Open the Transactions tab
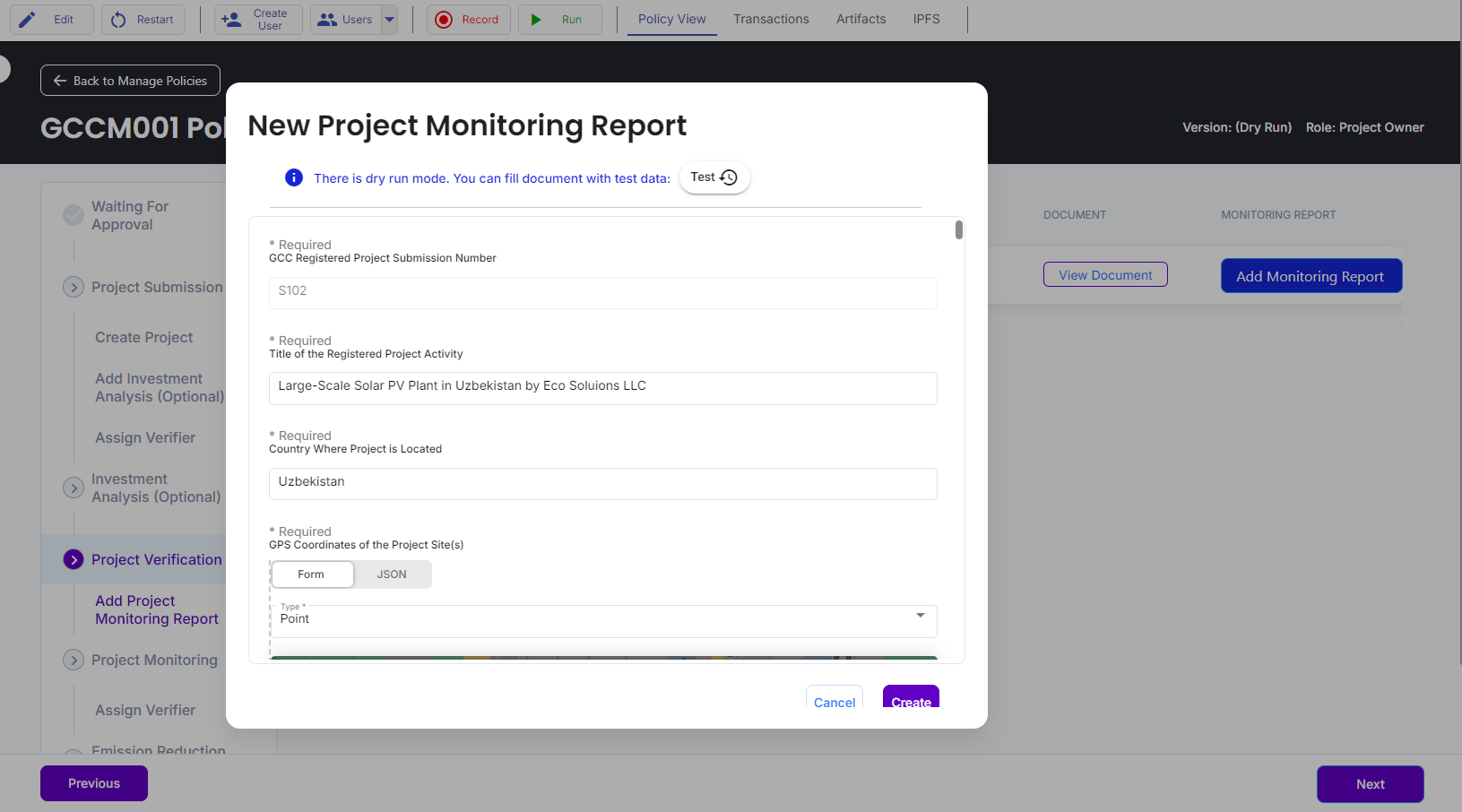The height and width of the screenshot is (812, 1462). tap(771, 19)
